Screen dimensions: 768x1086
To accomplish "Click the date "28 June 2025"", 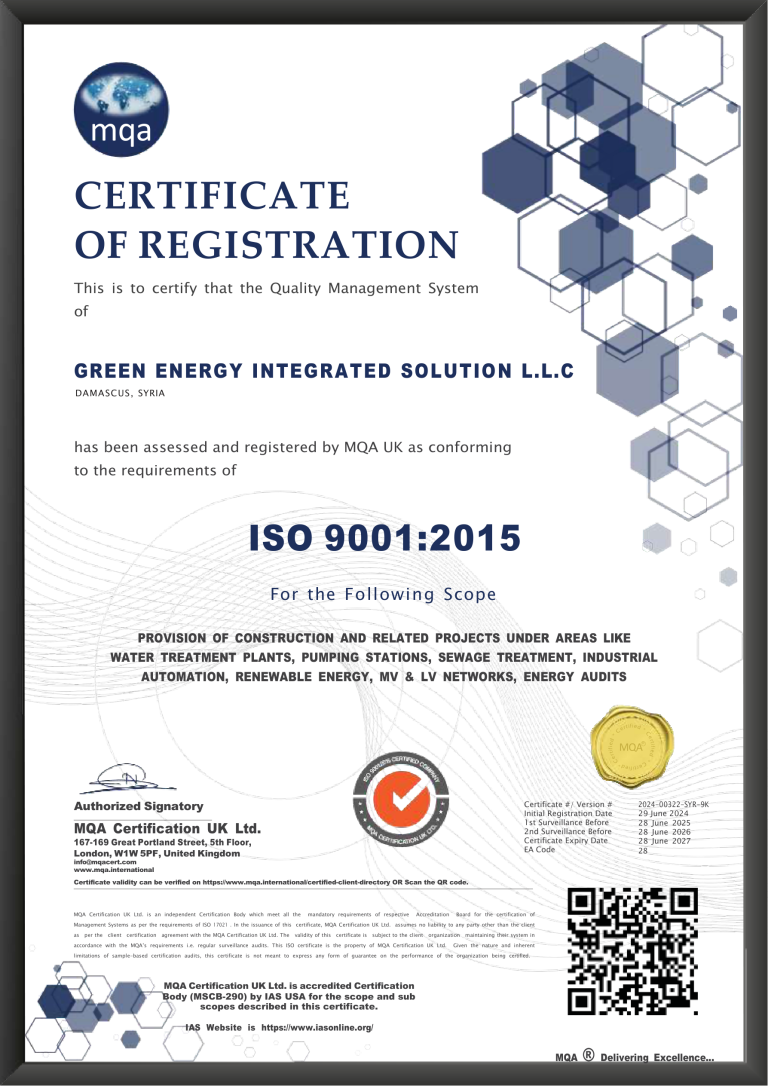I will [x=664, y=823].
